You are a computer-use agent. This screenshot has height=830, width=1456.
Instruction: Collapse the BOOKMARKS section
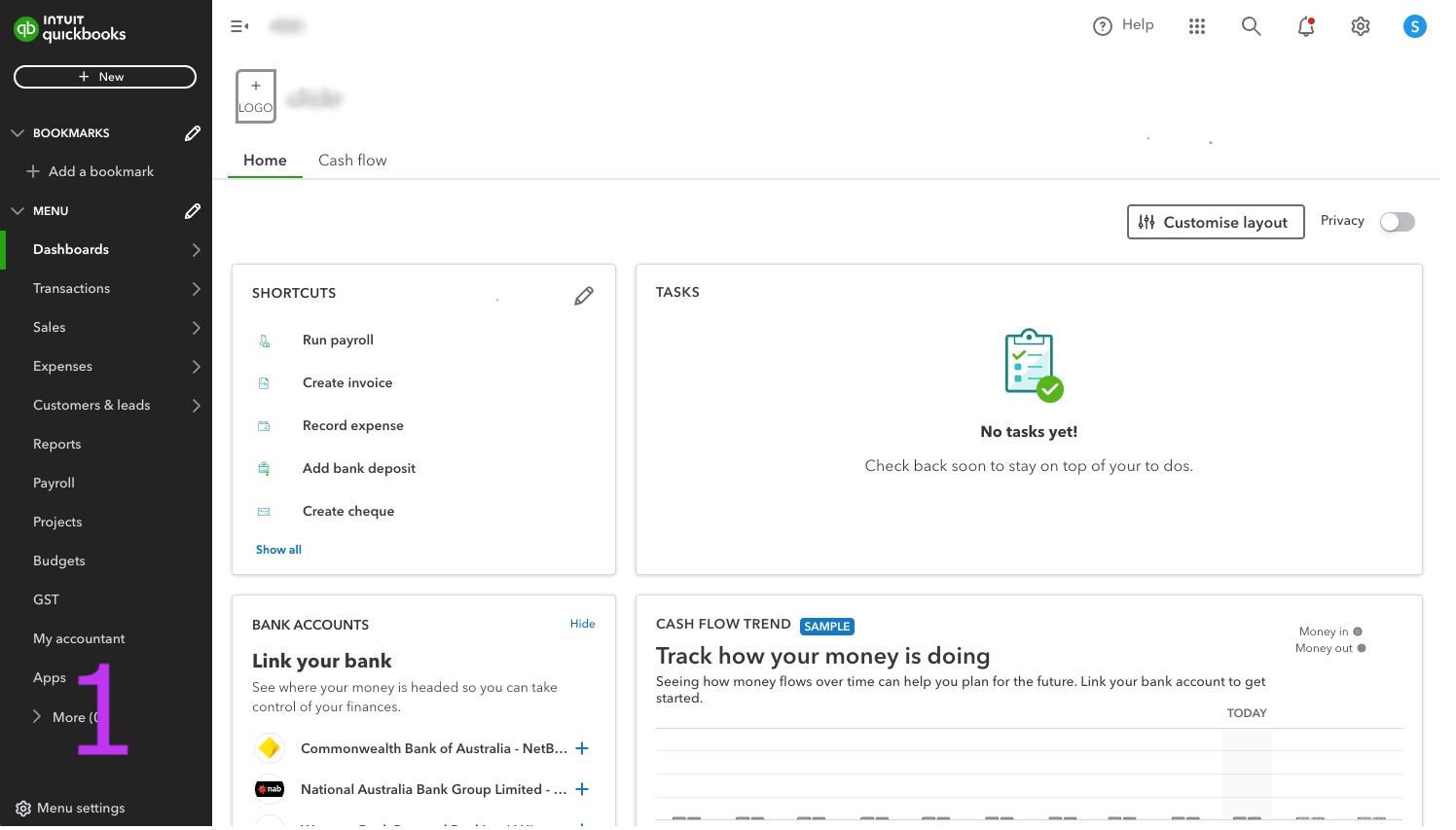pos(18,133)
